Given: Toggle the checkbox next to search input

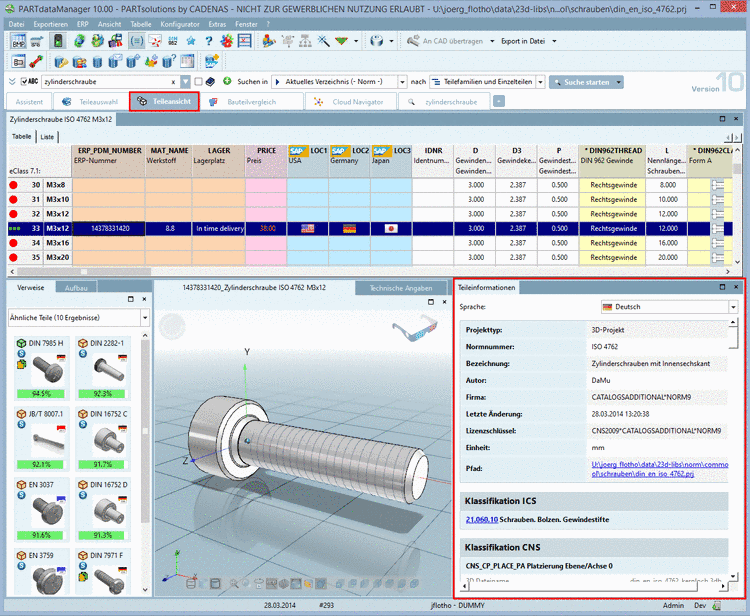Looking at the screenshot, I should tap(199, 81).
